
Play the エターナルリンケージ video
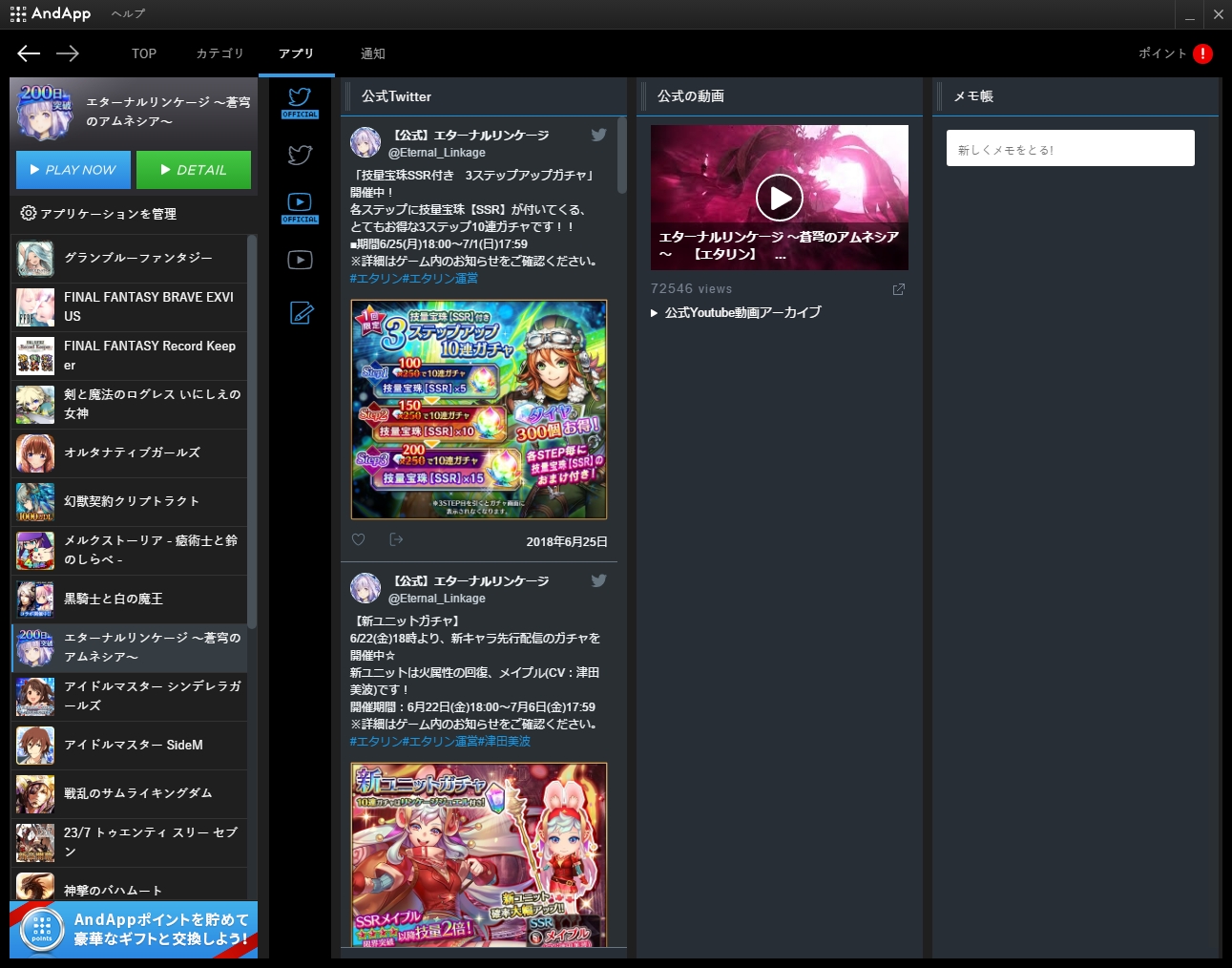[779, 198]
